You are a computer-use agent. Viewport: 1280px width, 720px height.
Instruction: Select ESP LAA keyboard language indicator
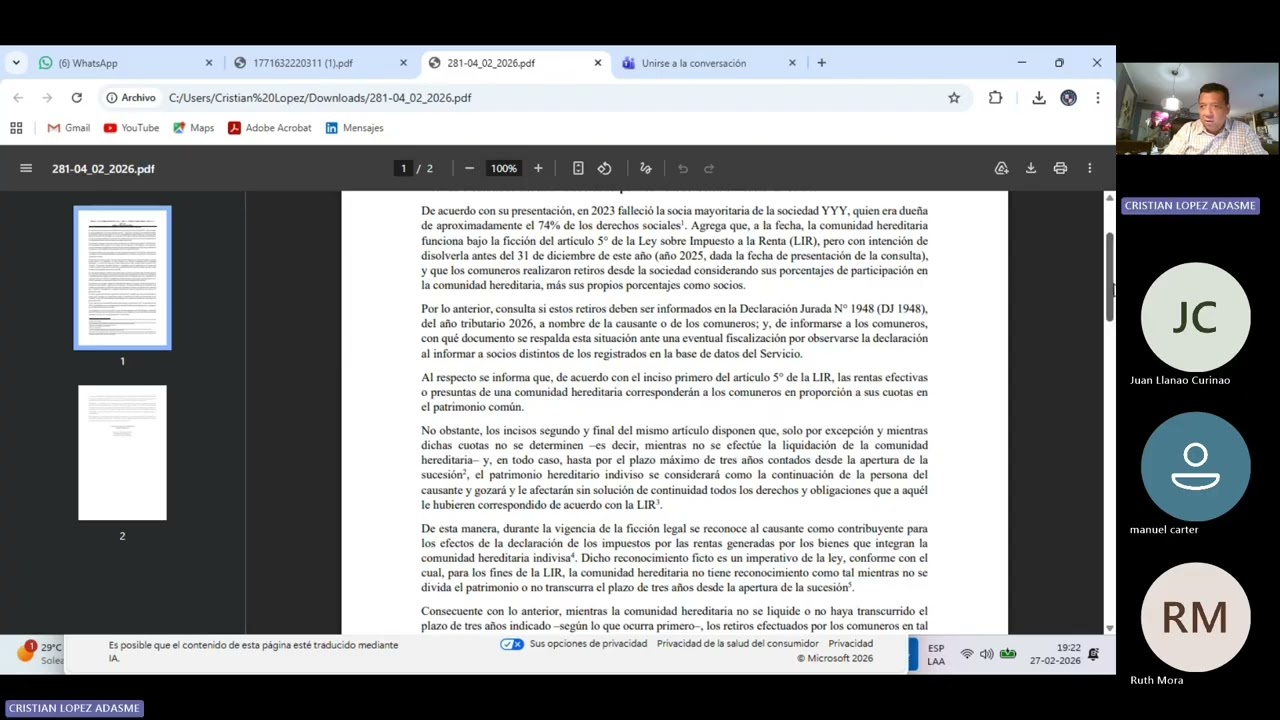pyautogui.click(x=936, y=654)
